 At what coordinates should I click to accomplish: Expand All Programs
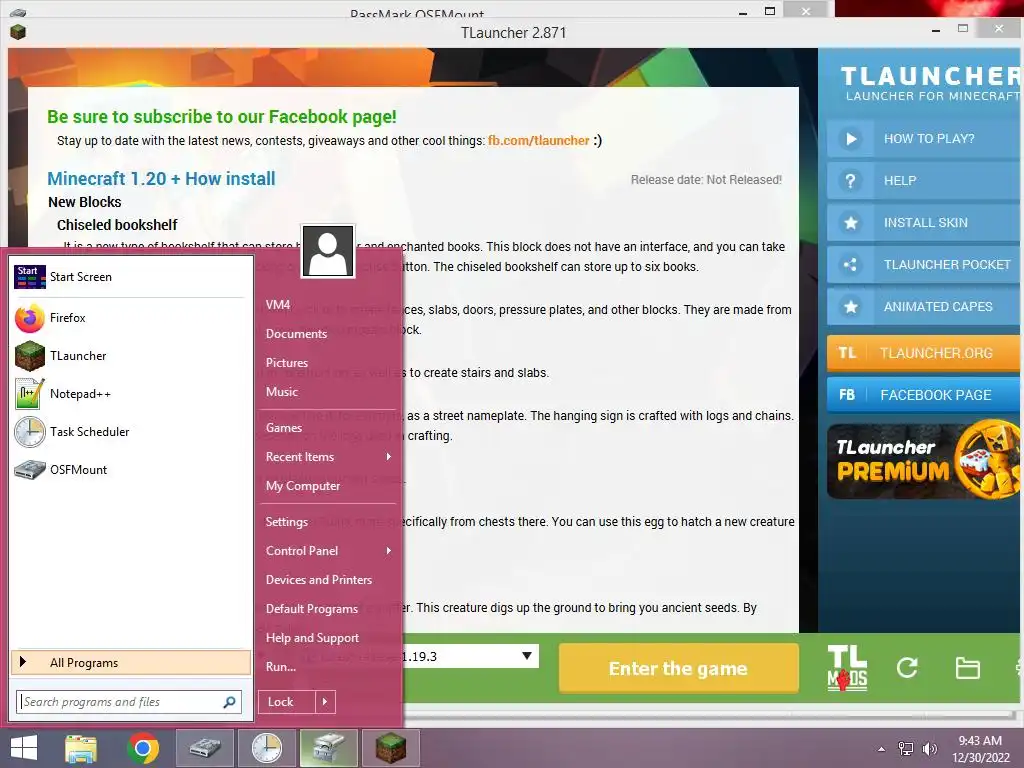131,662
